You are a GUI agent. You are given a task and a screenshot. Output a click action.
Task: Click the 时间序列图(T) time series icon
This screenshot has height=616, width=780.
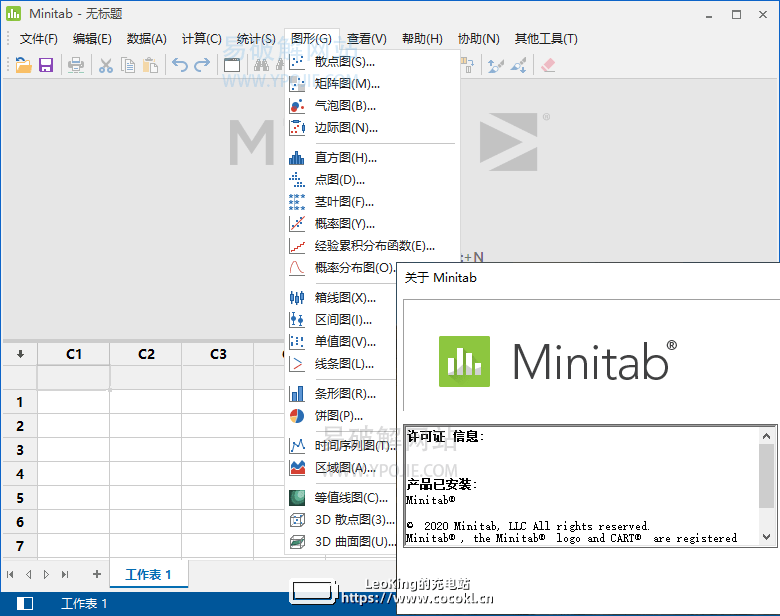pyautogui.click(x=297, y=445)
